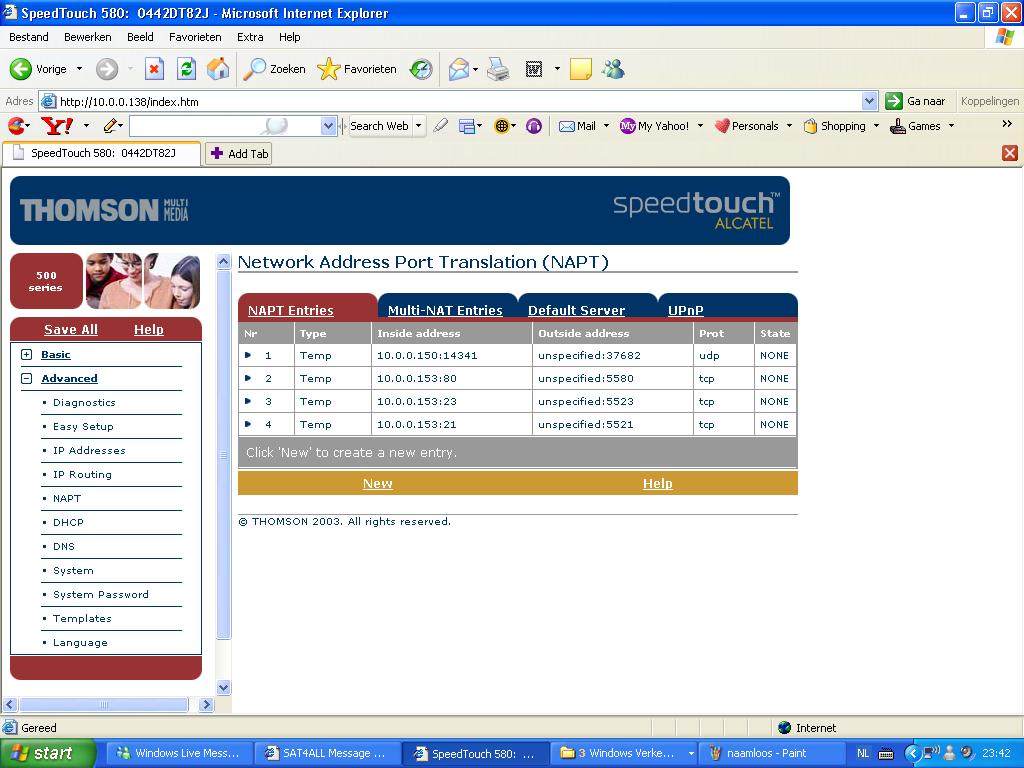1024x768 pixels.
Task: Open the Default Server tab
Action: click(x=576, y=310)
